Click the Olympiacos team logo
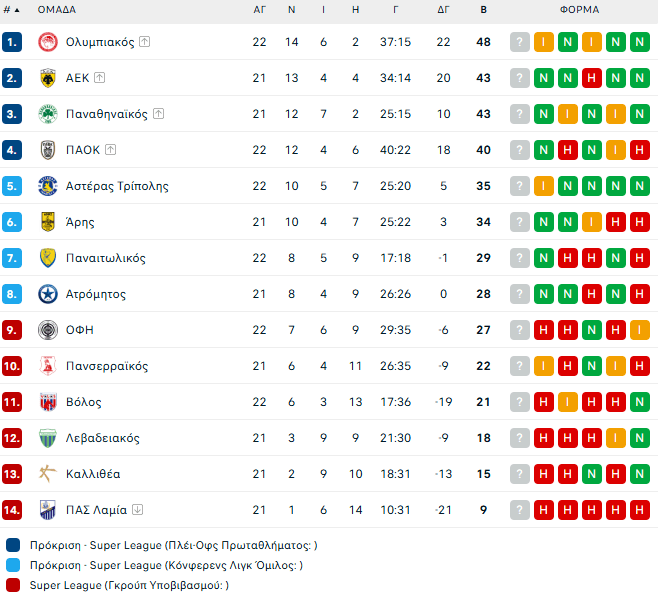 click(47, 42)
